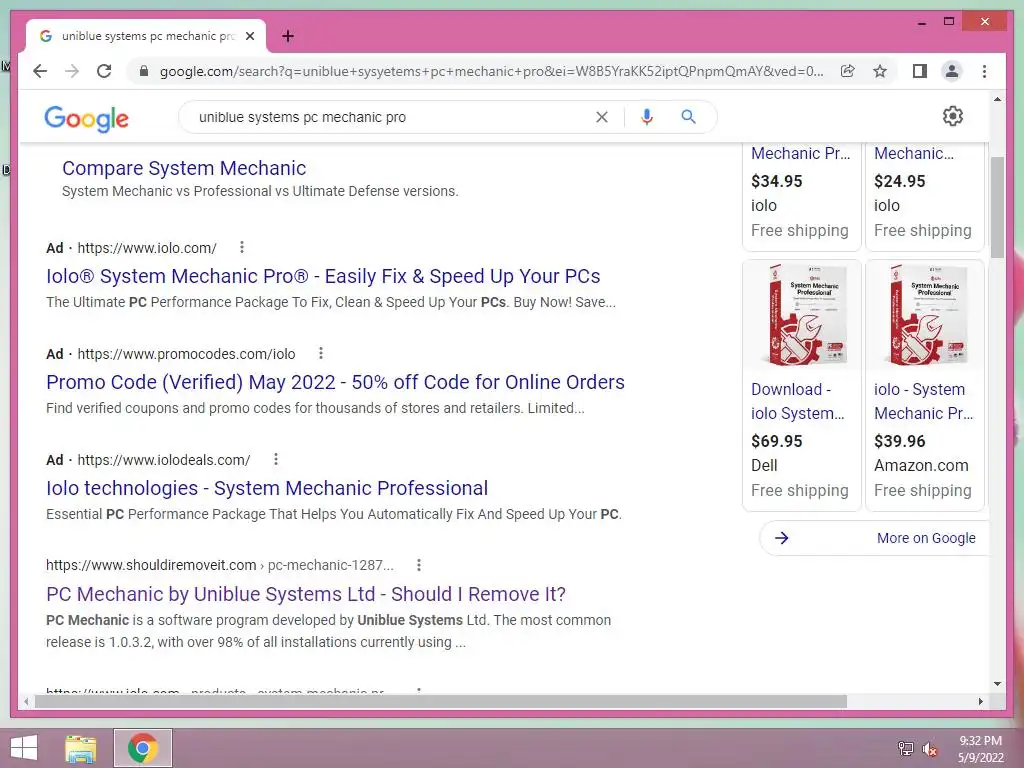
Task: Open options menu for shouldiremoveit.com result
Action: tap(419, 565)
